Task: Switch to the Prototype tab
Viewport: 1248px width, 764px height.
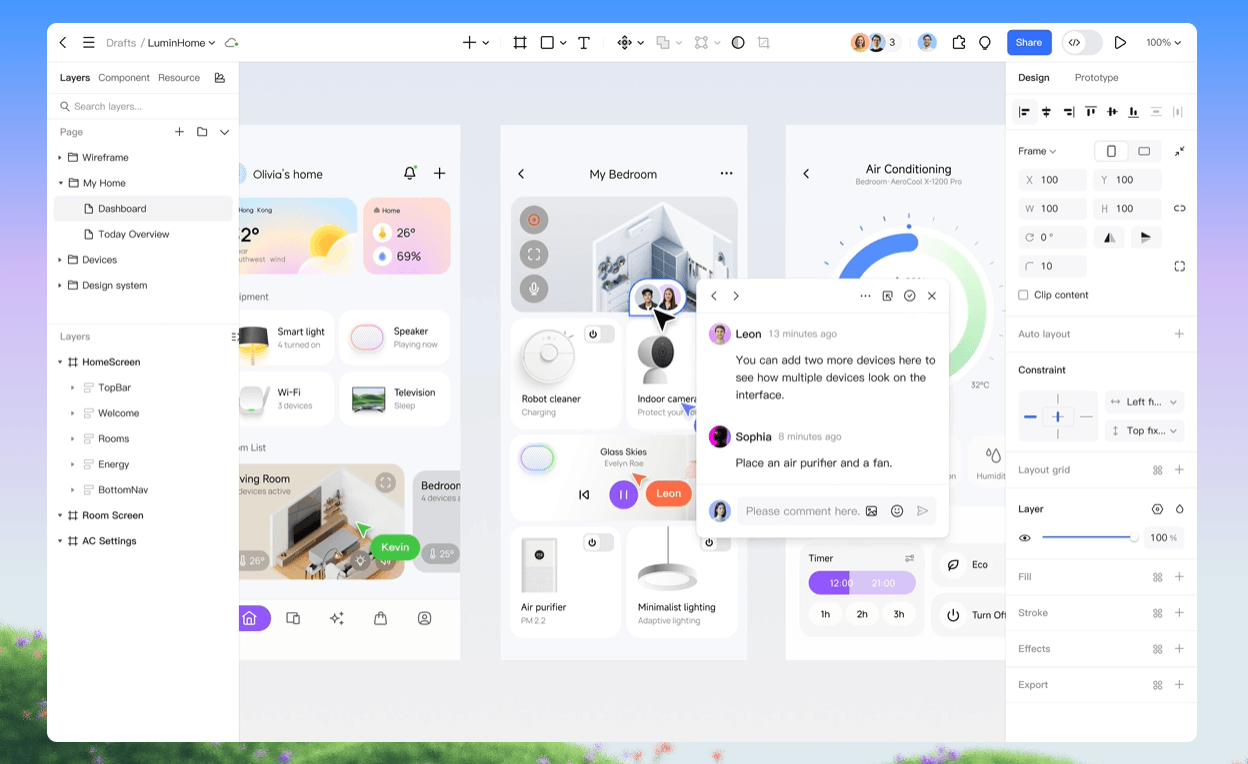Action: pos(1096,77)
